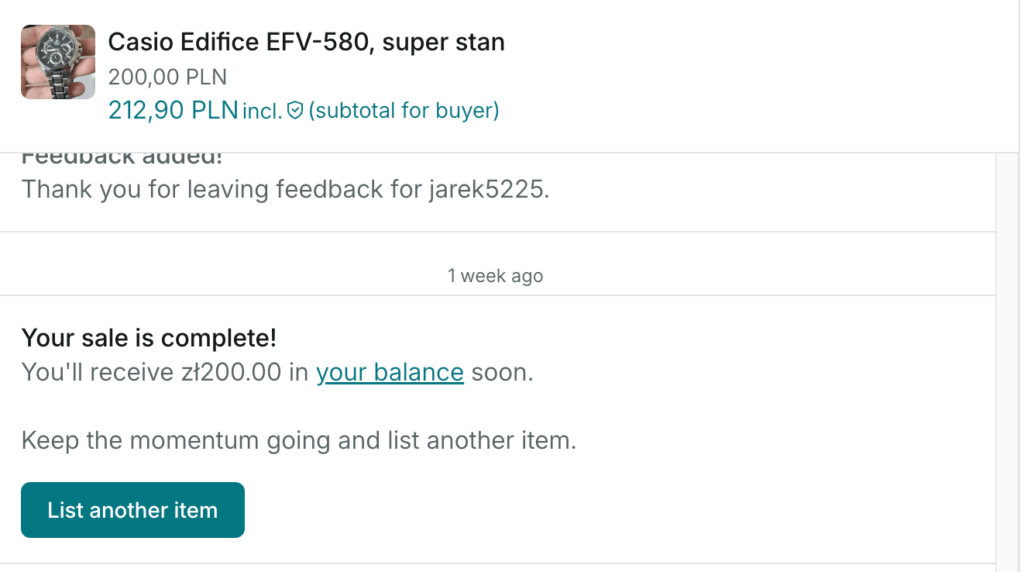Screen dimensions: 1024x572
Task: Select the 'Casio Edifice EFV-580, super stan' title
Action: (306, 42)
